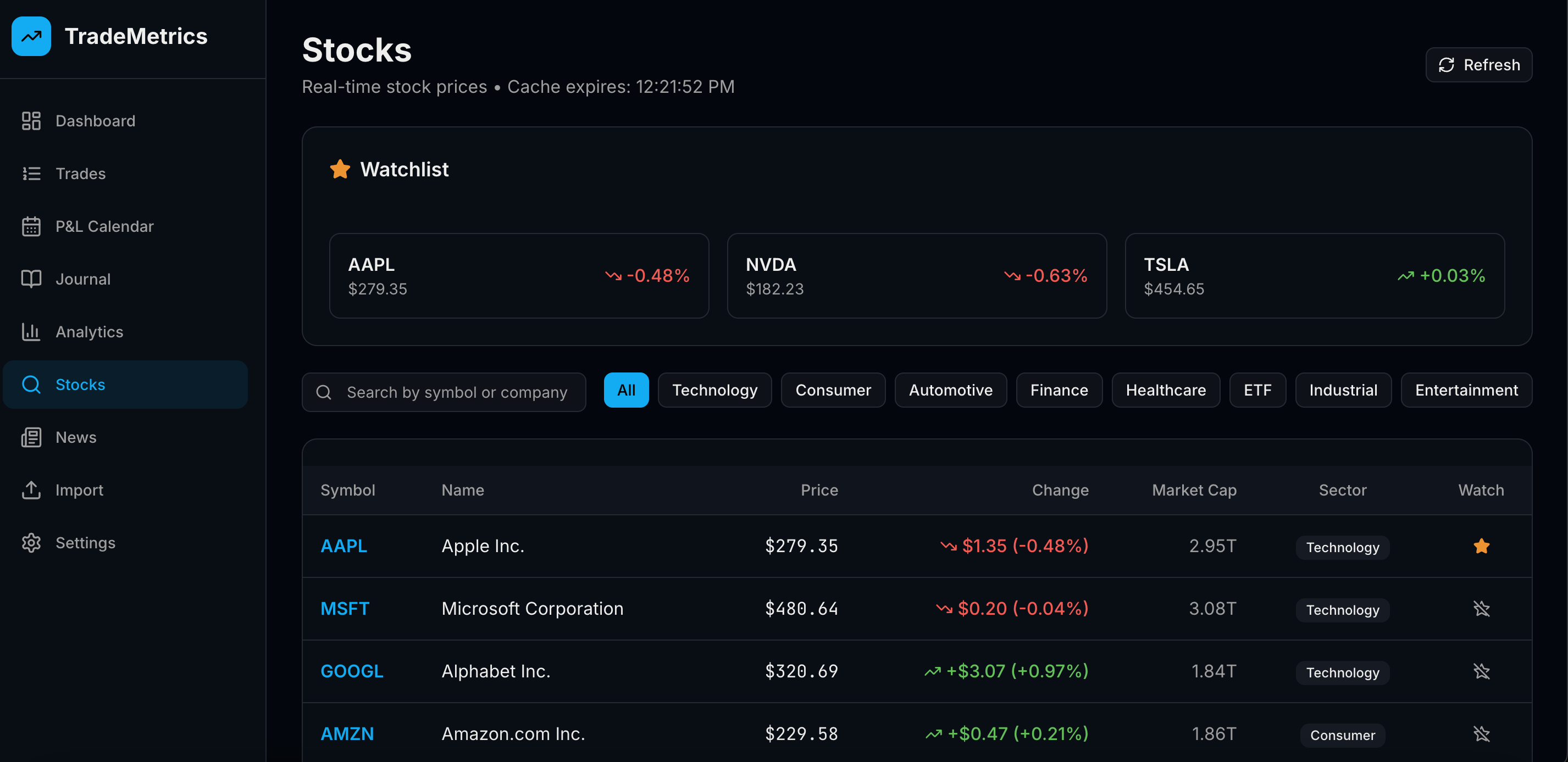
Task: Remove AAPL from the watchlist
Action: [1481, 546]
